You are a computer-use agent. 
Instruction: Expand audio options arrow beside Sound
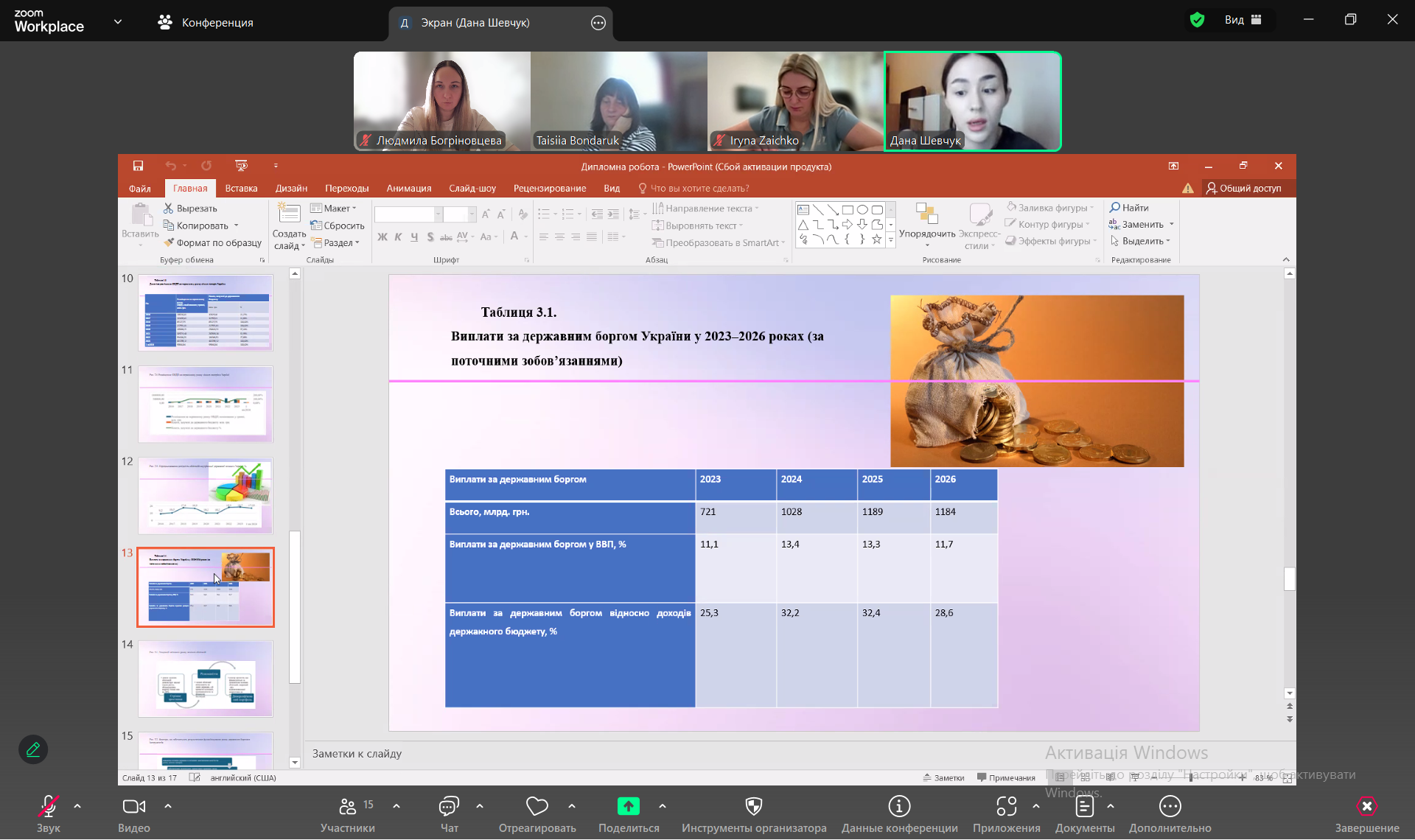[77, 806]
